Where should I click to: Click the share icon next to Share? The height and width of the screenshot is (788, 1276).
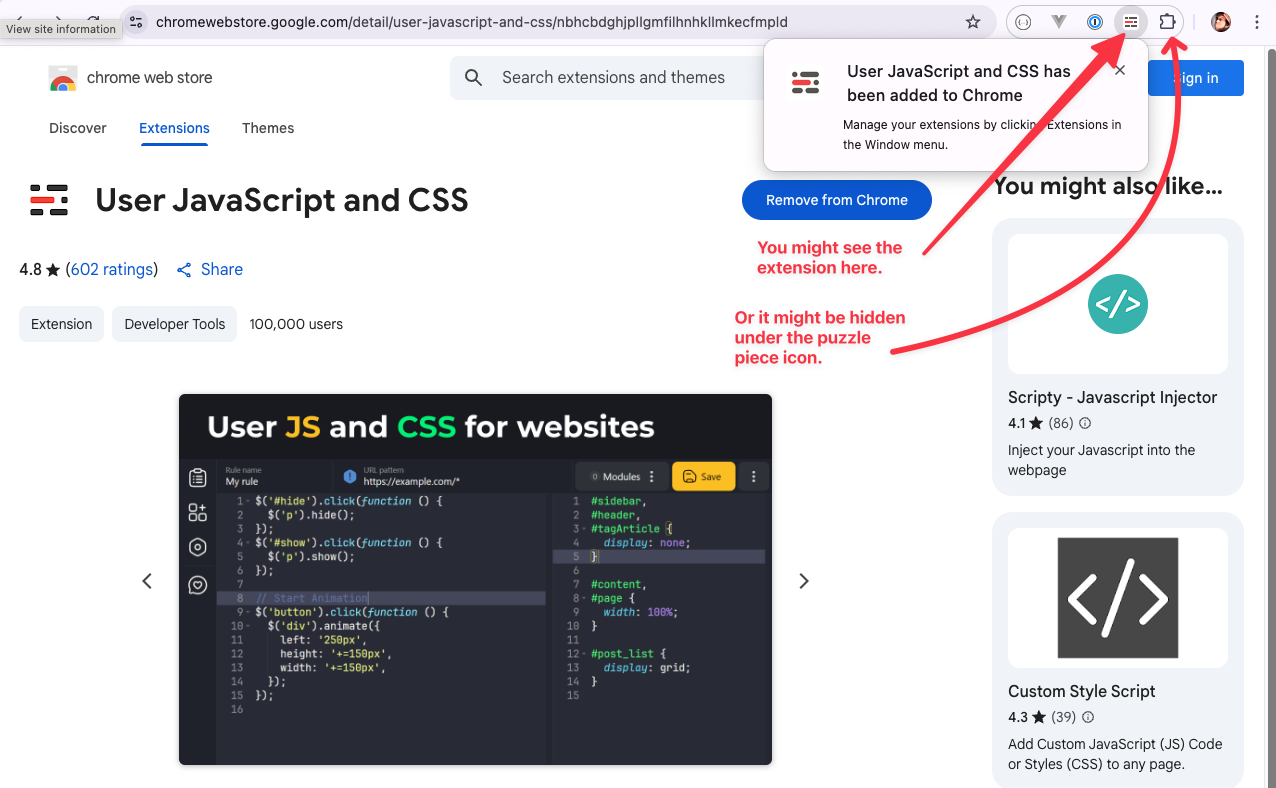pyautogui.click(x=184, y=270)
